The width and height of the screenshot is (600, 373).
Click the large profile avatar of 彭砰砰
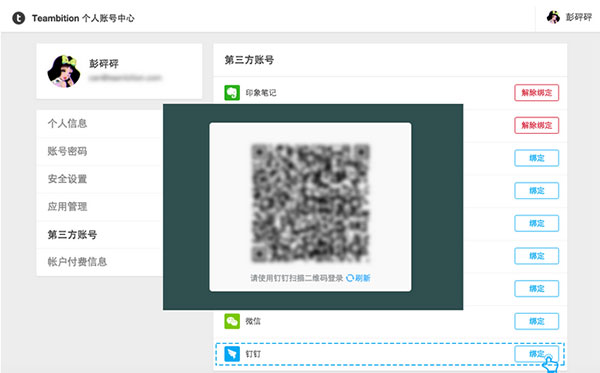tap(64, 71)
